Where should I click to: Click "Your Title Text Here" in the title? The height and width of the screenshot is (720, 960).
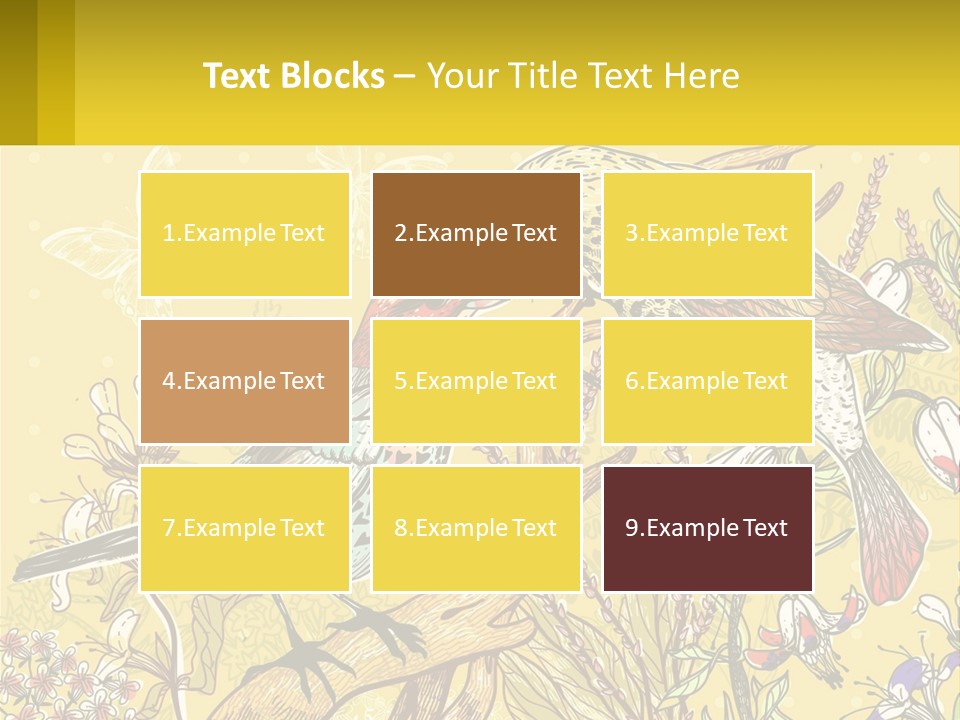click(x=583, y=76)
